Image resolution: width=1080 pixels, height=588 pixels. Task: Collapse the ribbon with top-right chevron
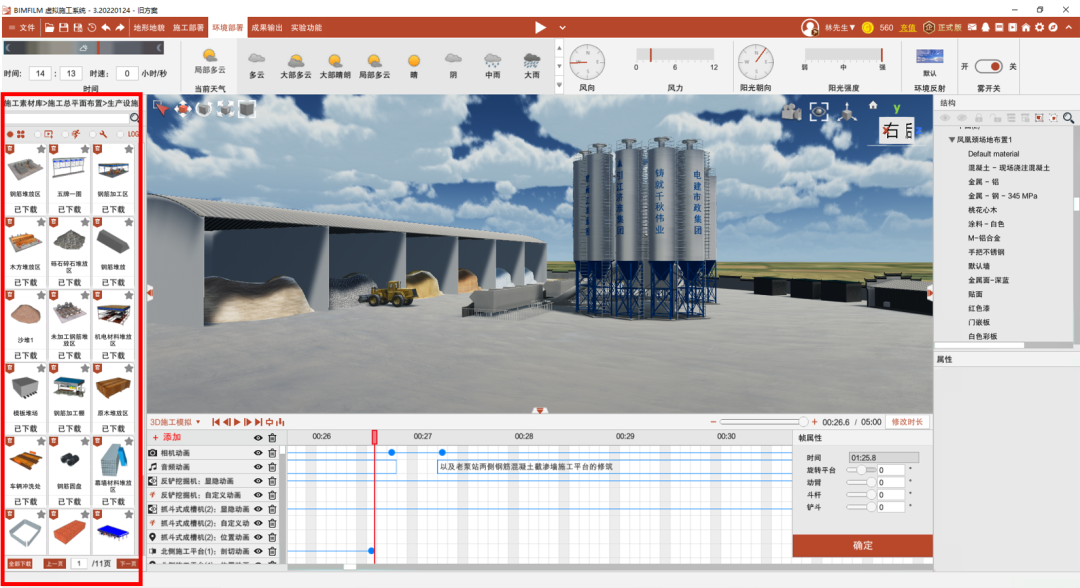pyautogui.click(x=1068, y=28)
